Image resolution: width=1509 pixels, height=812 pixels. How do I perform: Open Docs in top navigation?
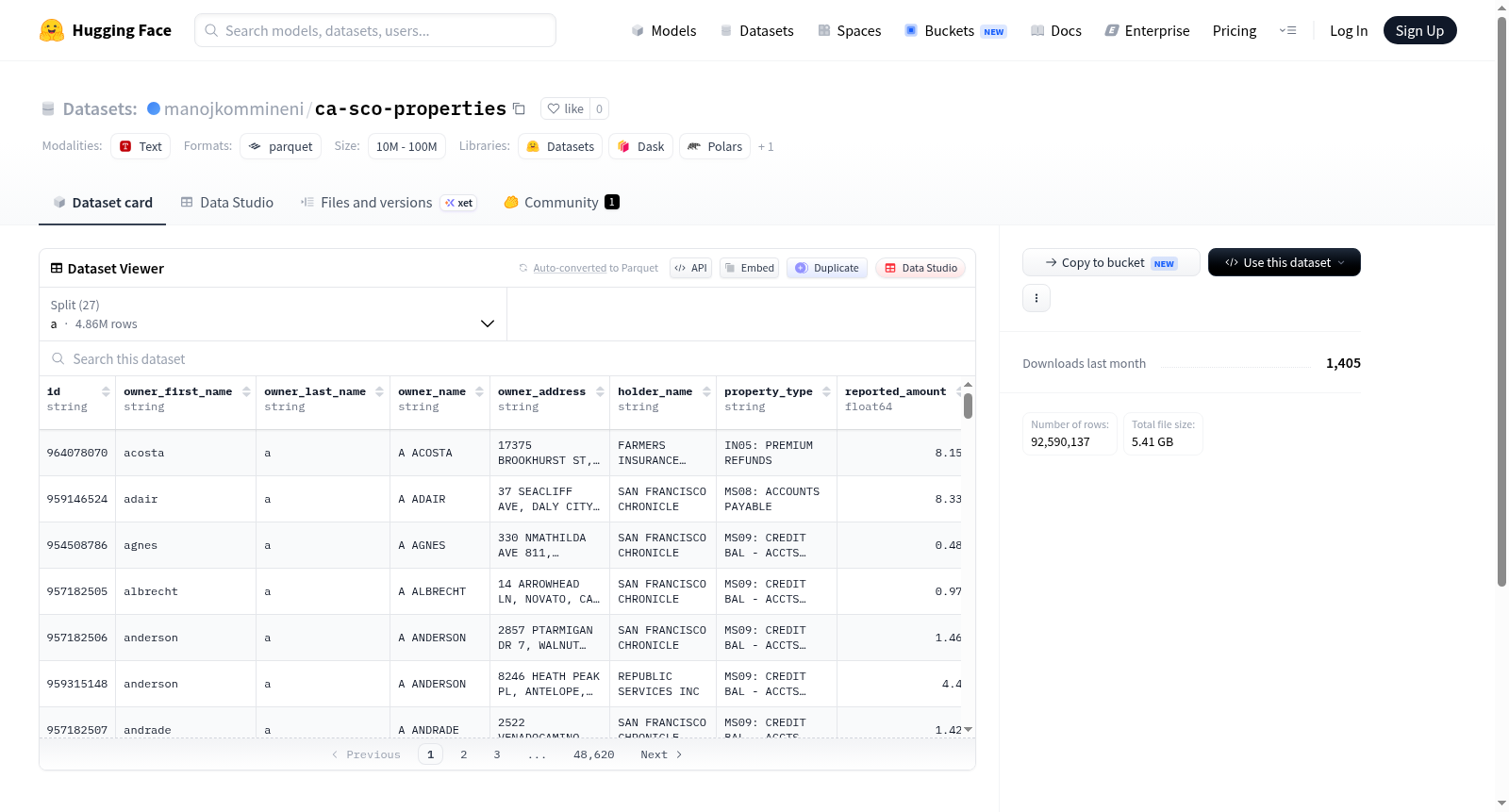coord(1056,30)
